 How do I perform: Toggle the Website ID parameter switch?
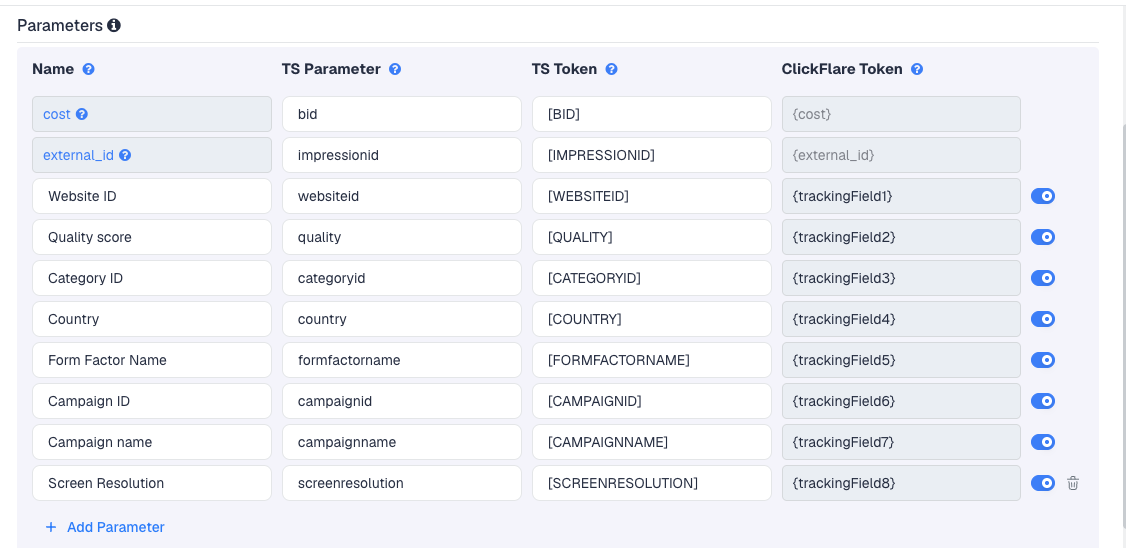[1043, 196]
